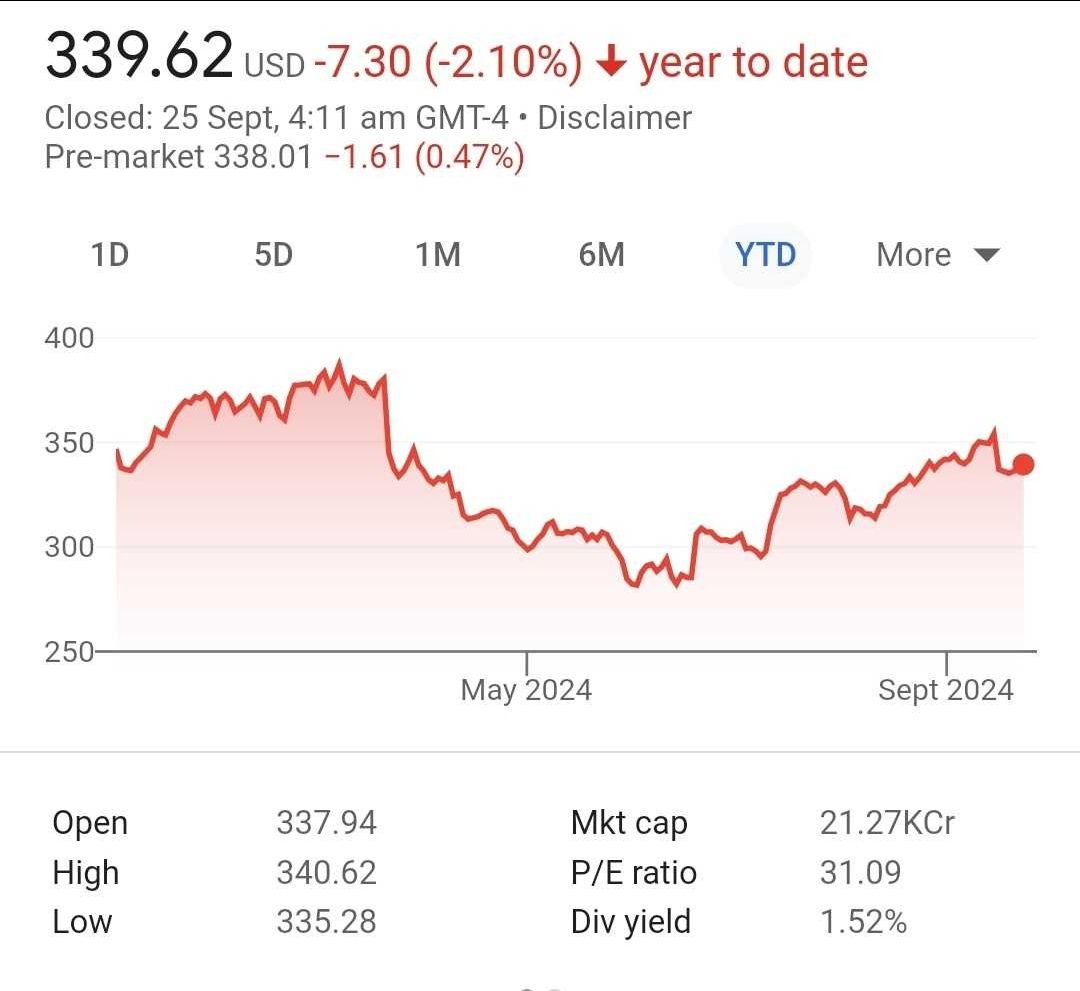The width and height of the screenshot is (1080, 991).
Task: Click the May 2024 axis marker
Action: [526, 690]
